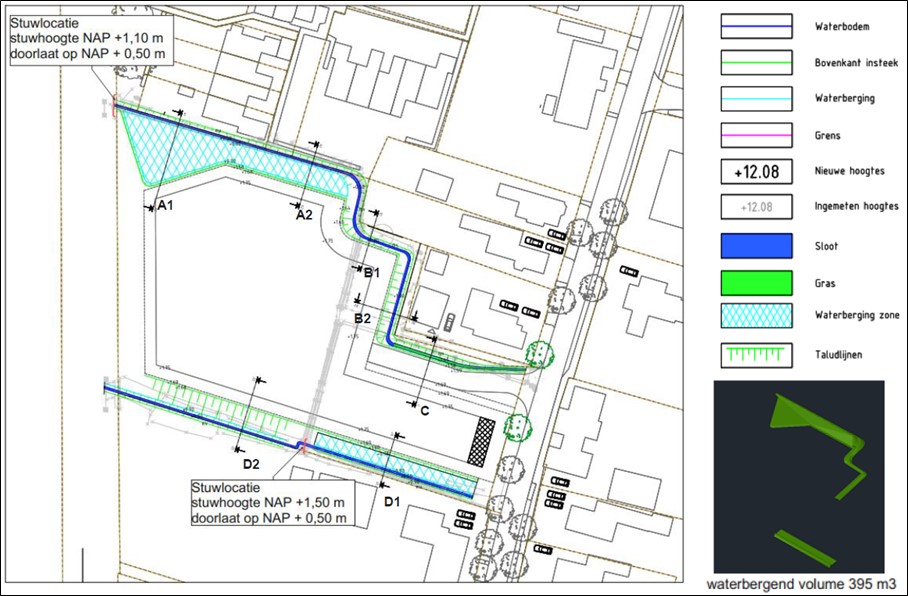908x596 pixels.
Task: Click the red weir marker at northwest stuwlocatie
Action: 114,107
